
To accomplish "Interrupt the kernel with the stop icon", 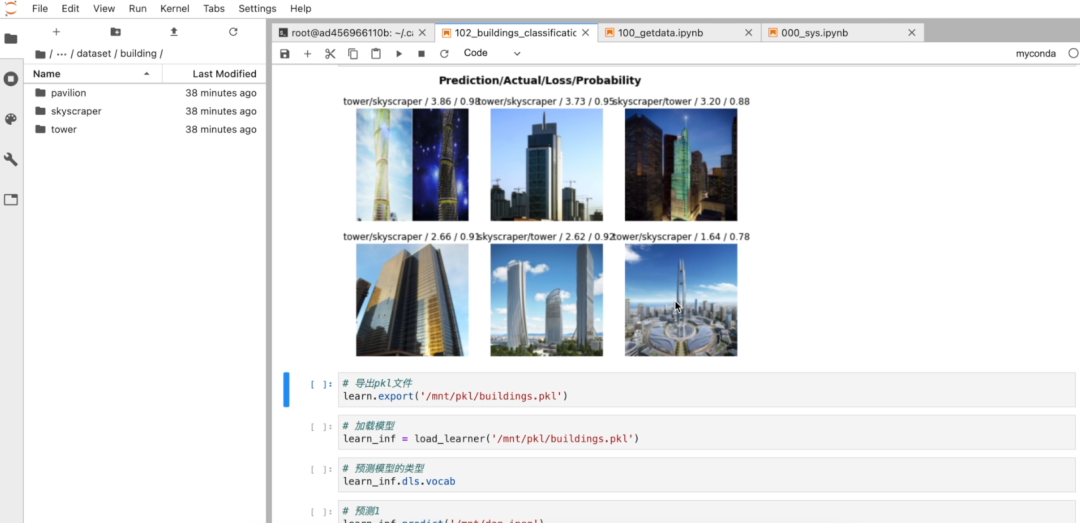I will [421, 54].
